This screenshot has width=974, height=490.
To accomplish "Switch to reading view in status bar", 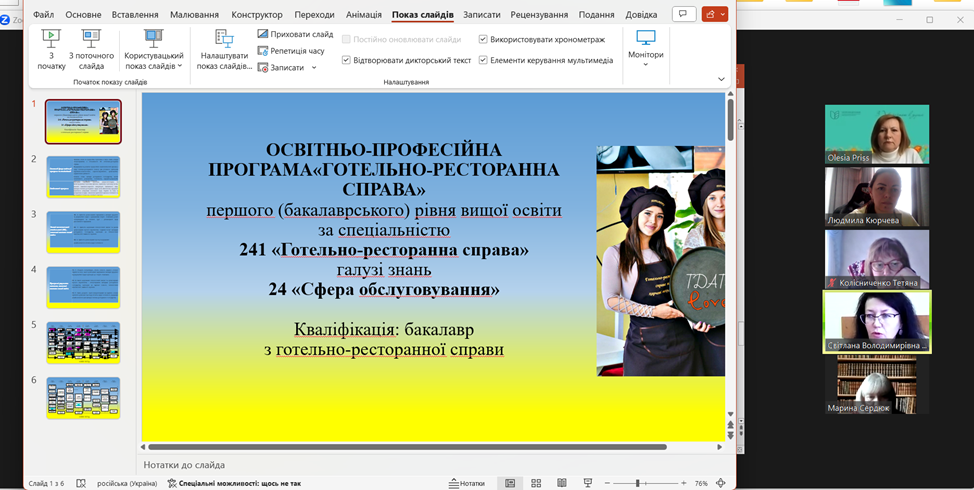I will [561, 483].
